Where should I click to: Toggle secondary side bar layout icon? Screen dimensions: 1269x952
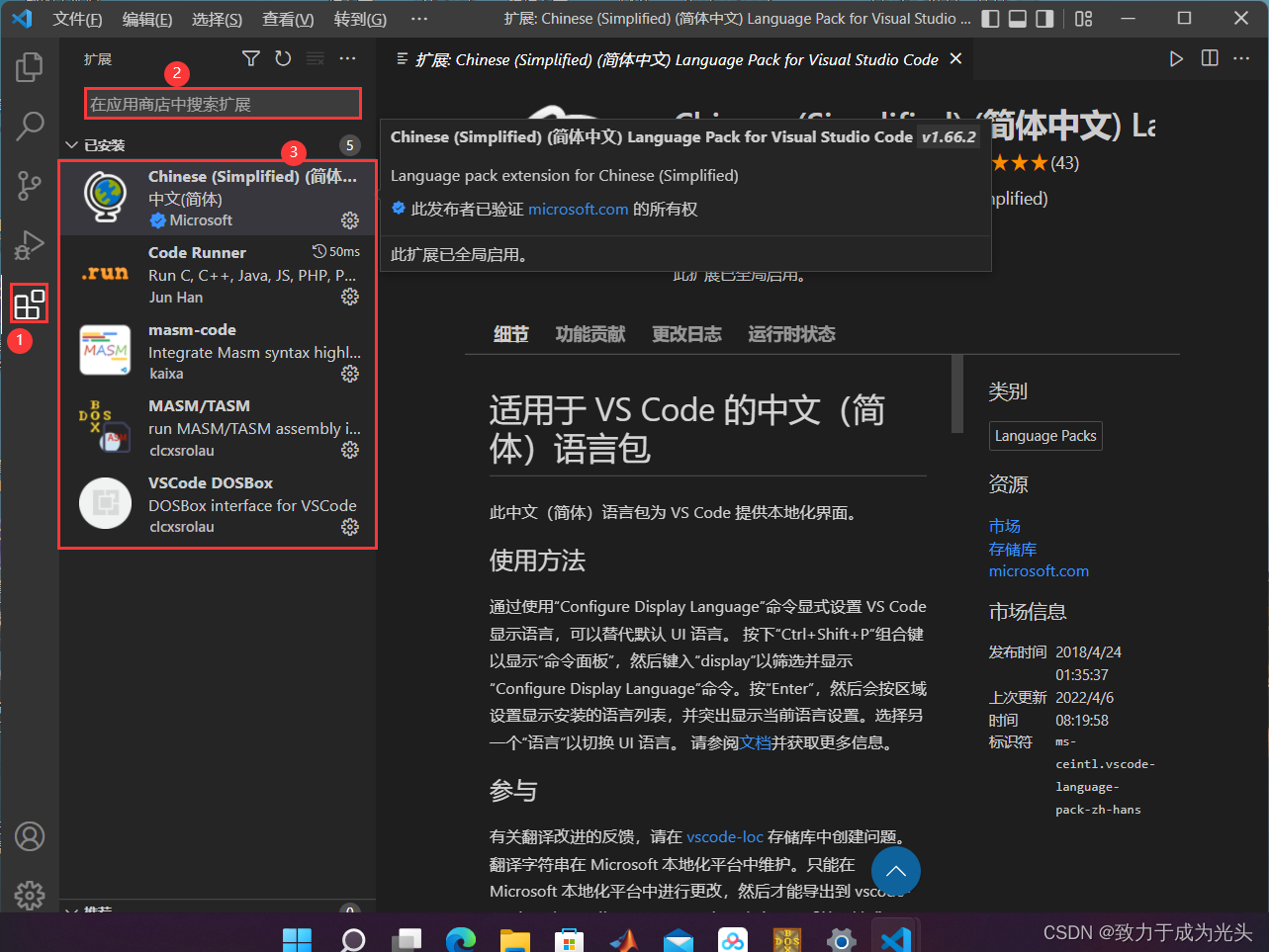[x=1045, y=19]
